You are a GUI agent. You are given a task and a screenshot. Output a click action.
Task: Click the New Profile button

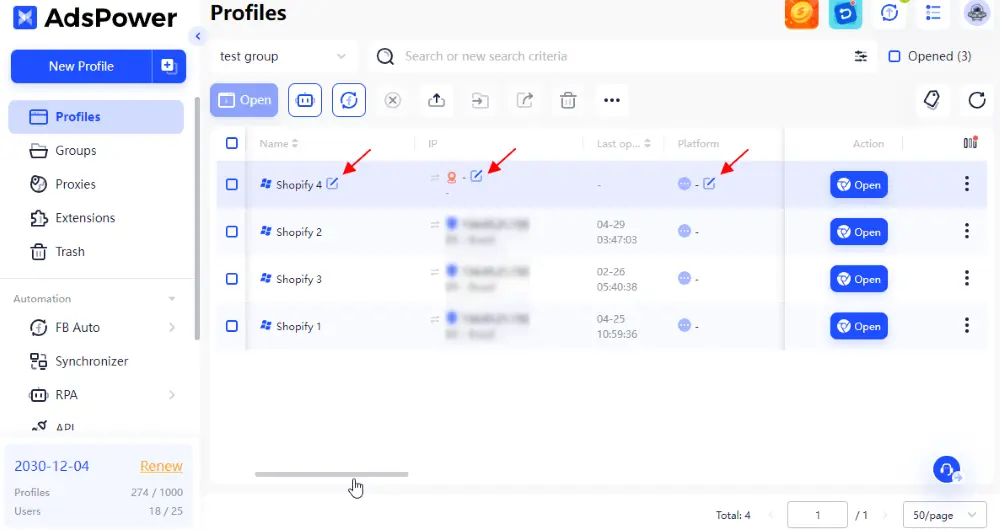(81, 66)
